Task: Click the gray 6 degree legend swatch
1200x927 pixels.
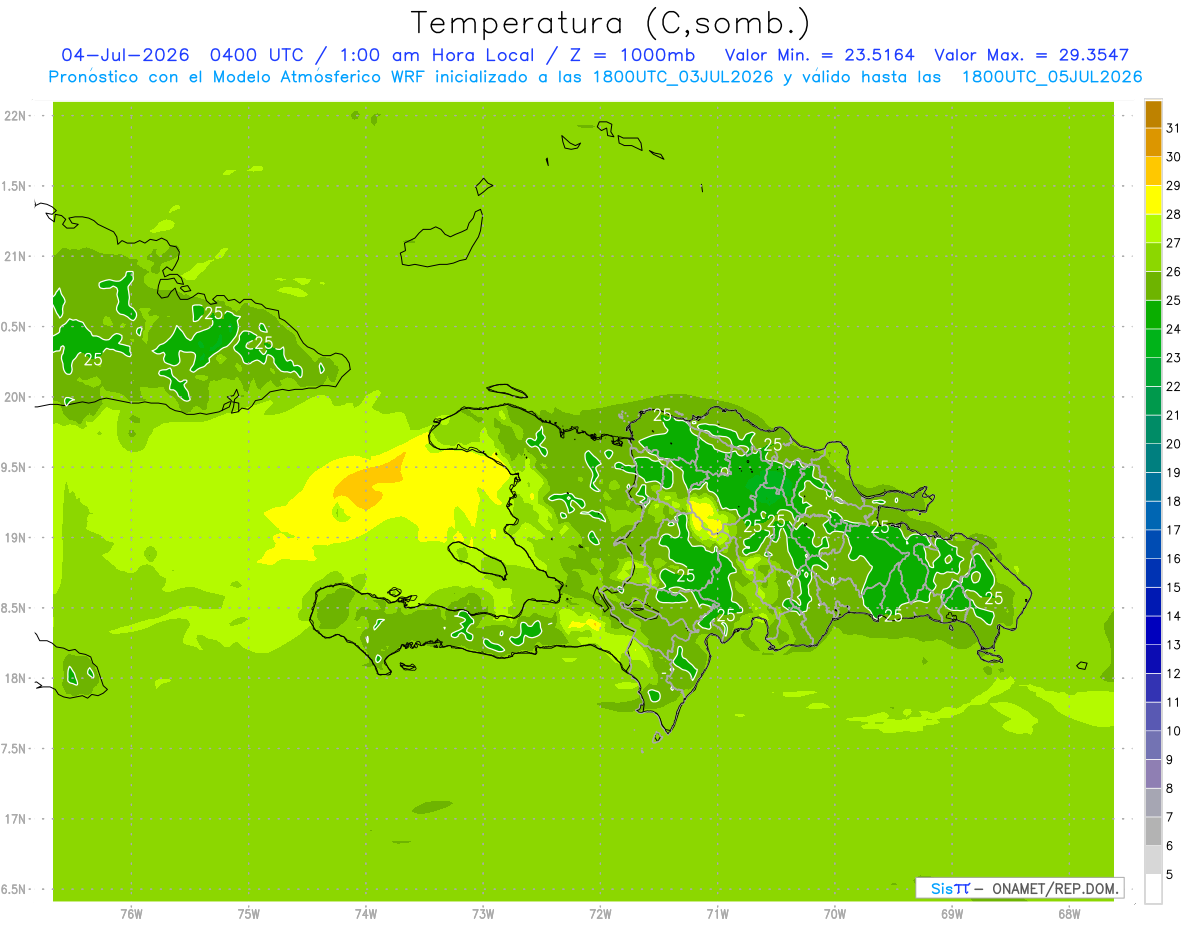Action: [x=1153, y=832]
